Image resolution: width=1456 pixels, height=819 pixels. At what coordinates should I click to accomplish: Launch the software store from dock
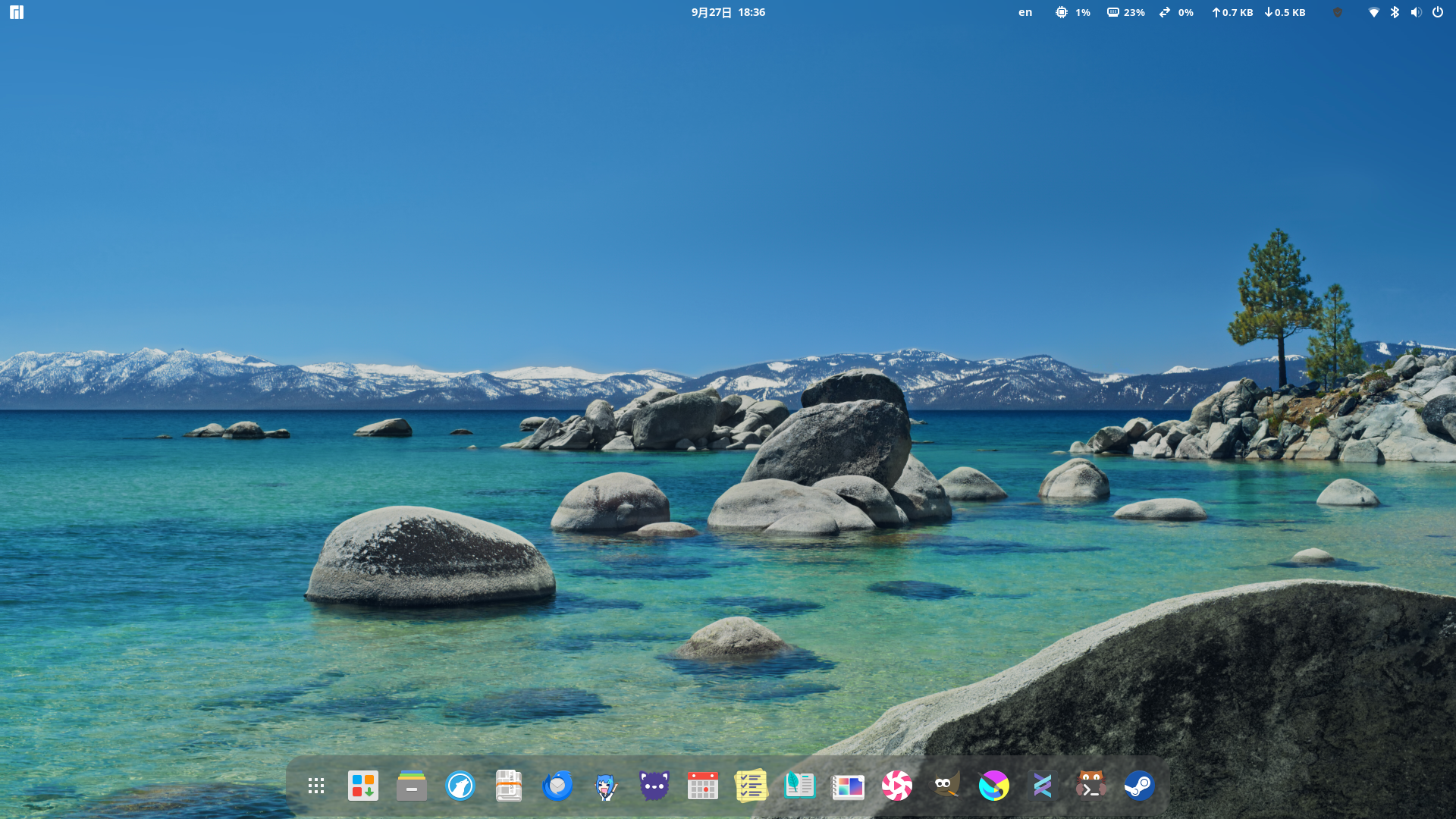[x=363, y=786]
